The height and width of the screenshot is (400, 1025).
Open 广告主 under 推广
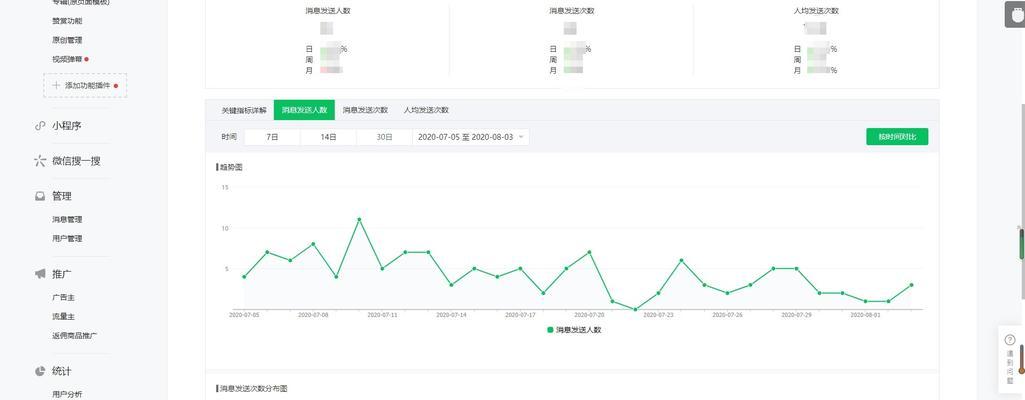point(63,297)
